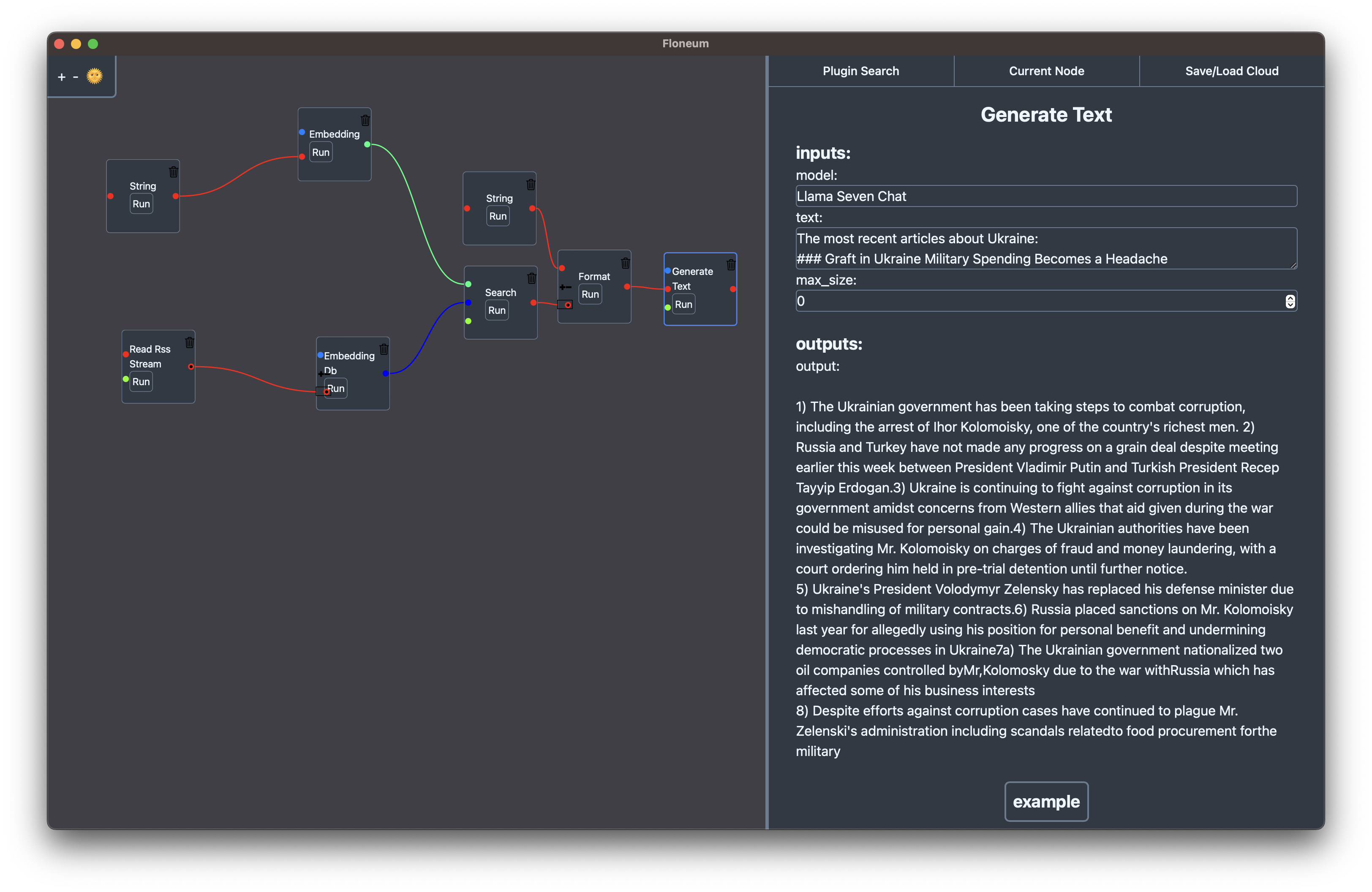Click the max_size number field
The height and width of the screenshot is (892, 1372).
pos(1046,302)
